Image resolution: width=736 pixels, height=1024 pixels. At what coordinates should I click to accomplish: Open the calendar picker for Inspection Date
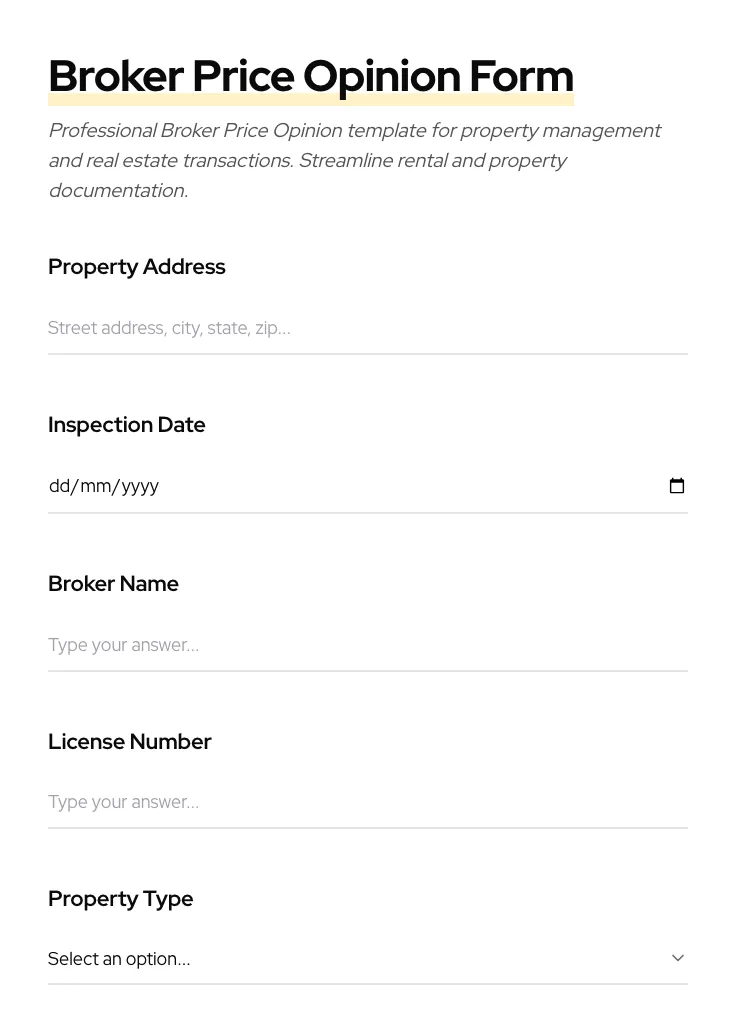point(677,486)
